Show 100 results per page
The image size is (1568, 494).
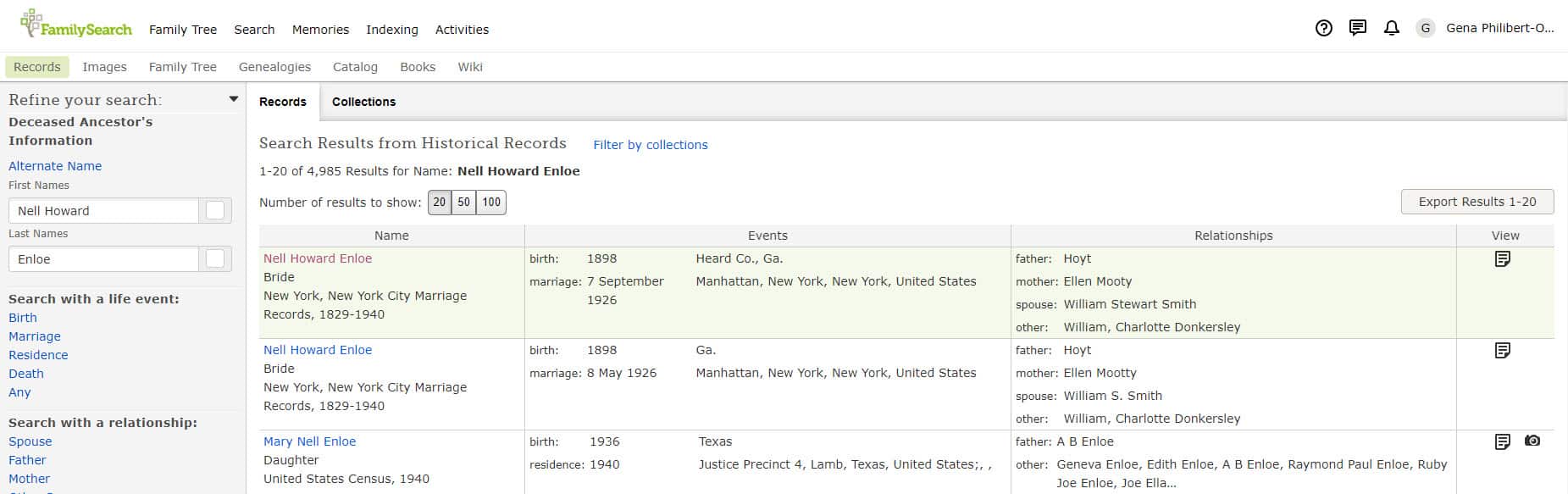pos(491,202)
